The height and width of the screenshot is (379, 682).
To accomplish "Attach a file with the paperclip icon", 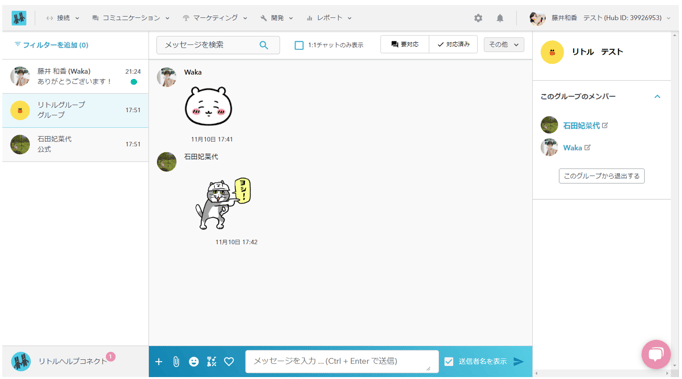I will (176, 362).
